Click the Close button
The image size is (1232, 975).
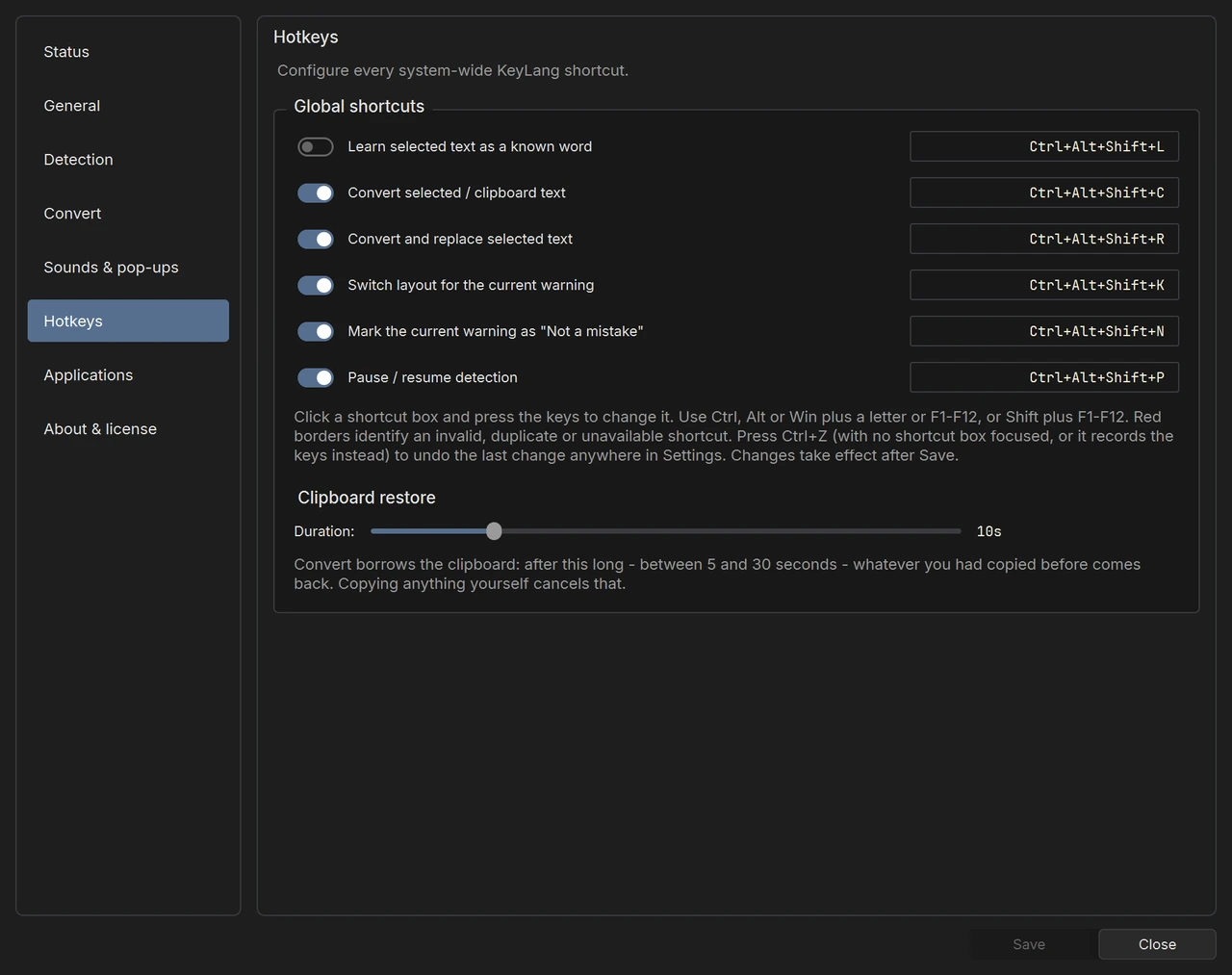[1157, 944]
